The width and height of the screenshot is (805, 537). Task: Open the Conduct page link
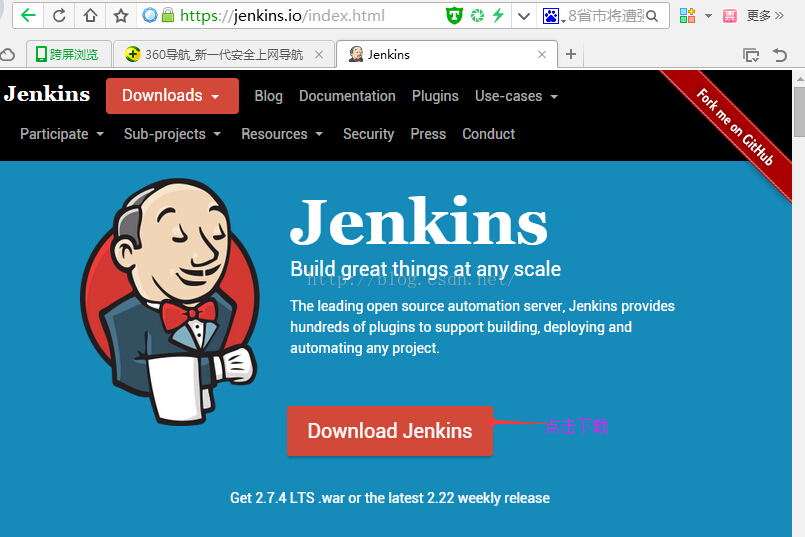point(488,134)
